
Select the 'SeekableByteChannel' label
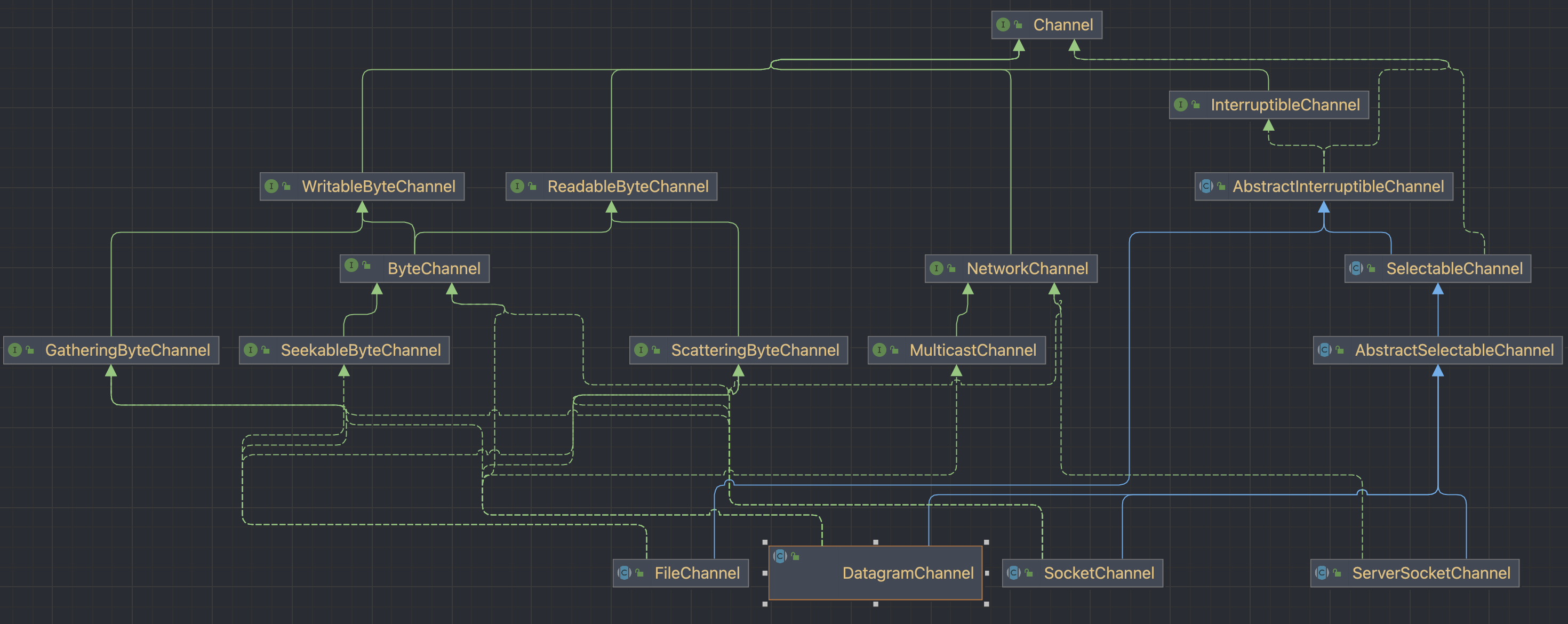tap(361, 350)
